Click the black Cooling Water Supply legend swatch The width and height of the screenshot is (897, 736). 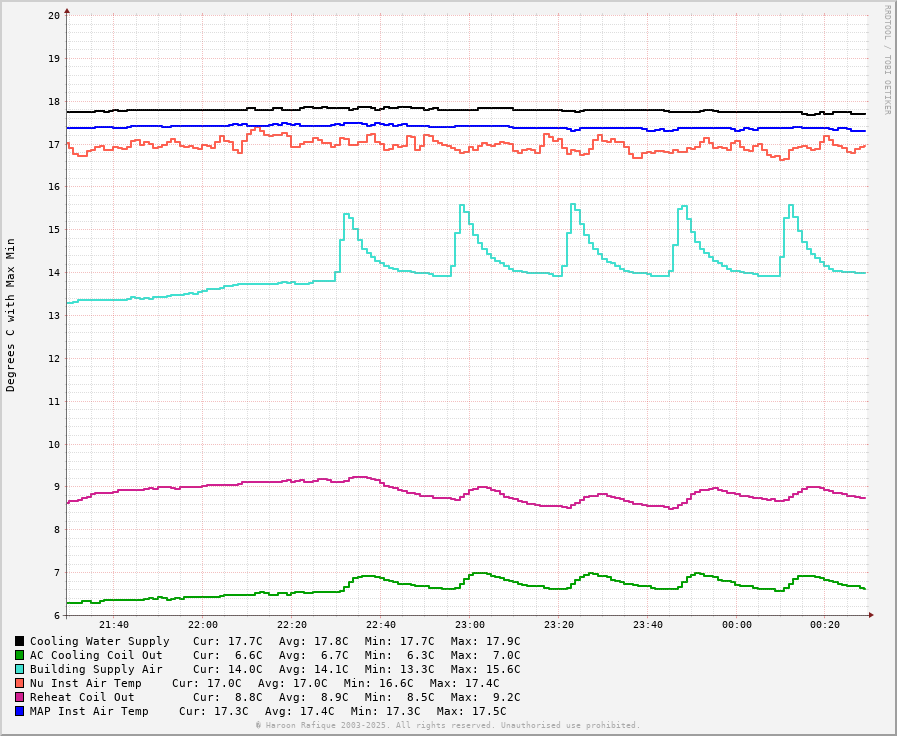[x=19, y=641]
